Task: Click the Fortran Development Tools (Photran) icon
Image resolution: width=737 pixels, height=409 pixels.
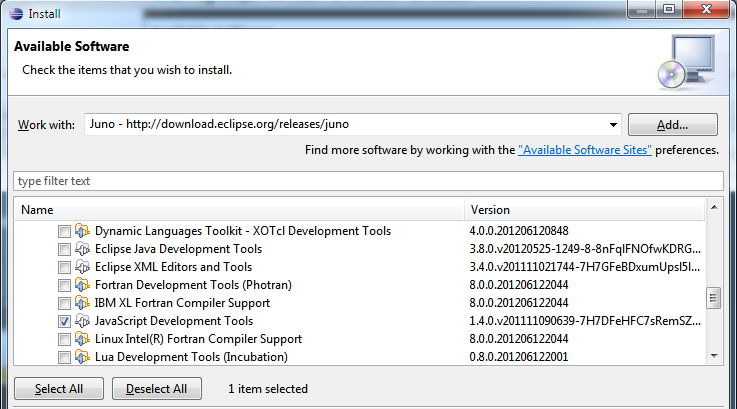Action: (82, 285)
